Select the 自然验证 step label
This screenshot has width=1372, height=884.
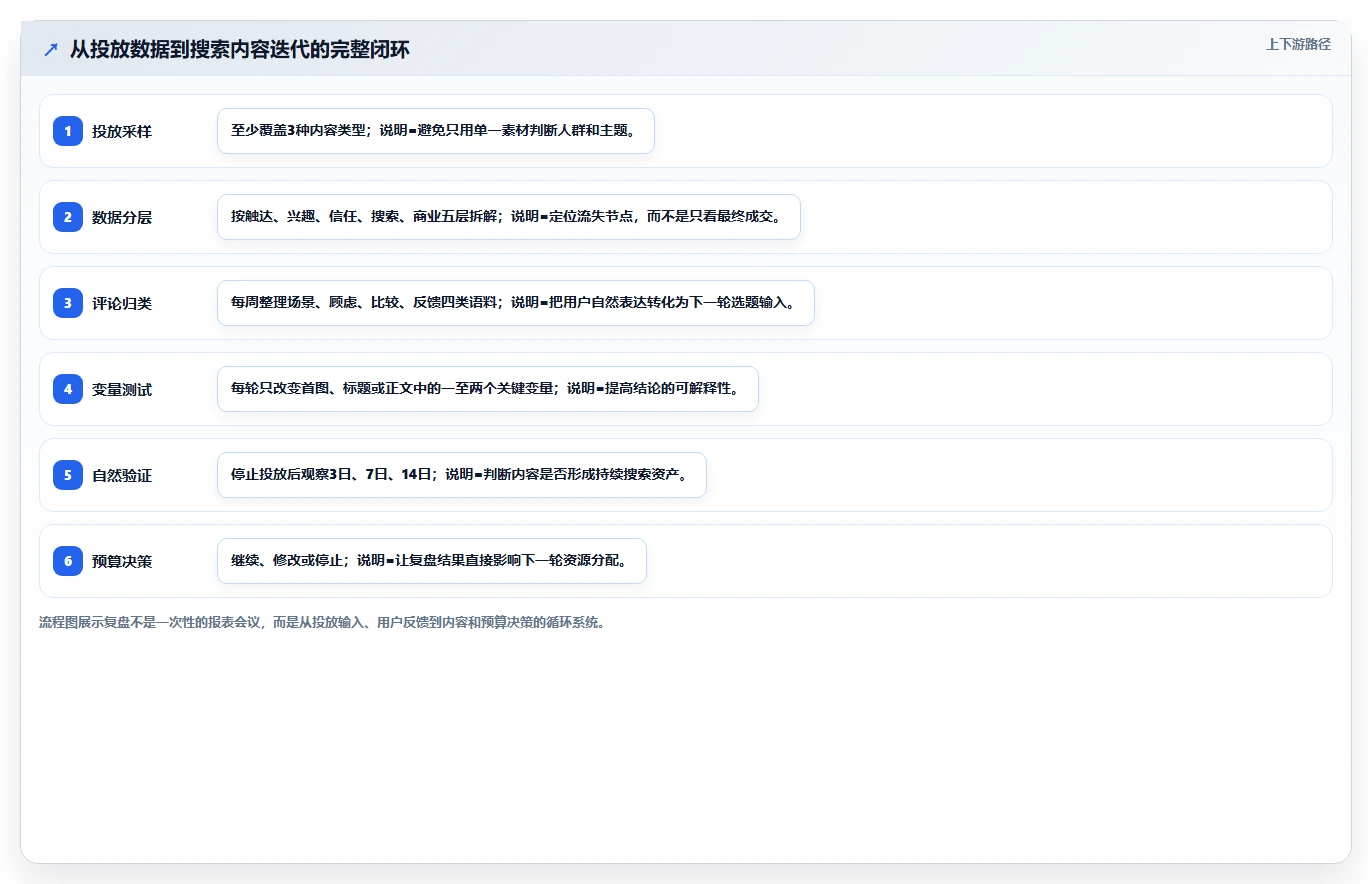[122, 475]
